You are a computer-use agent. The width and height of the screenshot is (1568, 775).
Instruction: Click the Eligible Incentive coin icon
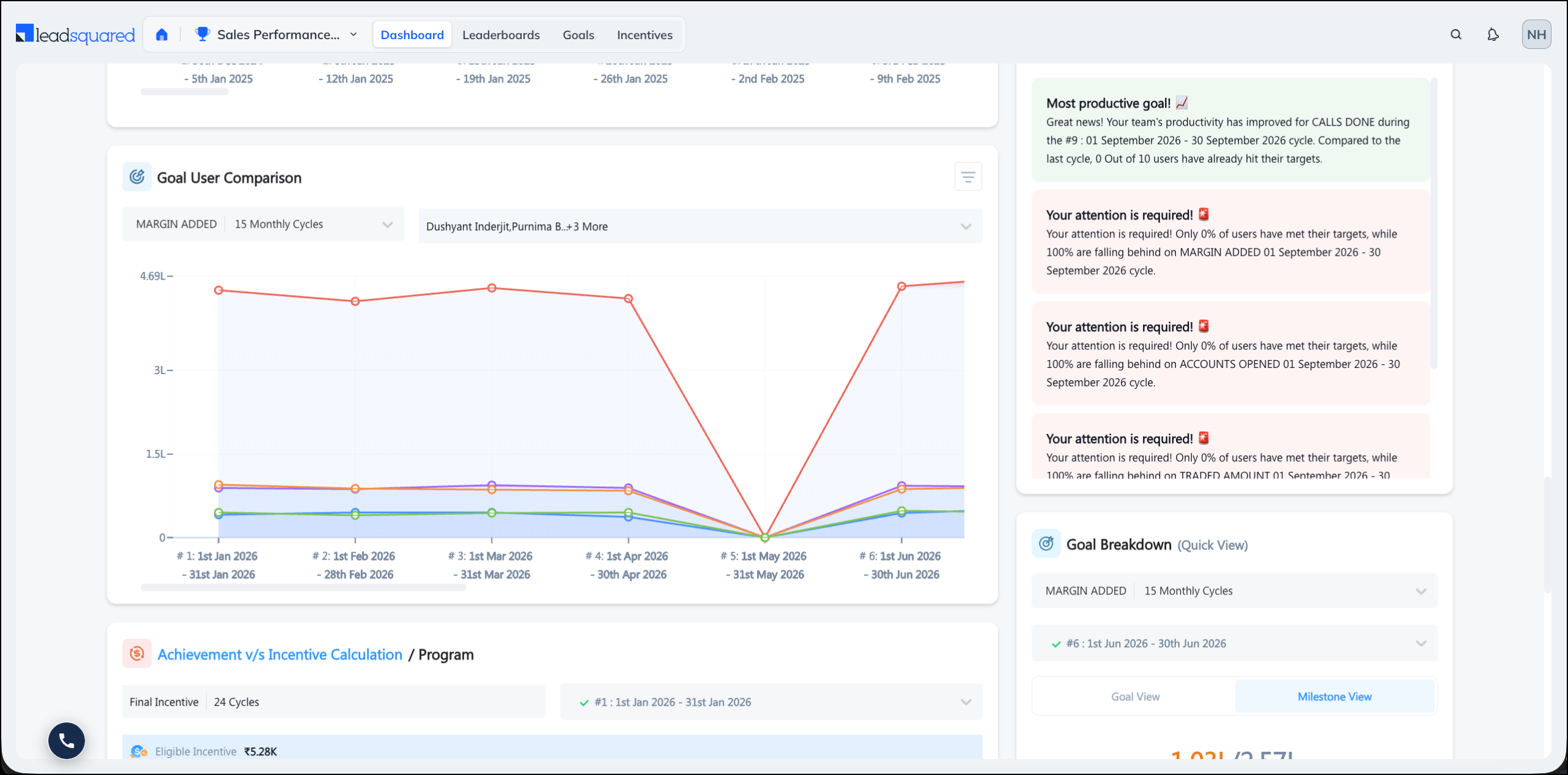(x=139, y=751)
